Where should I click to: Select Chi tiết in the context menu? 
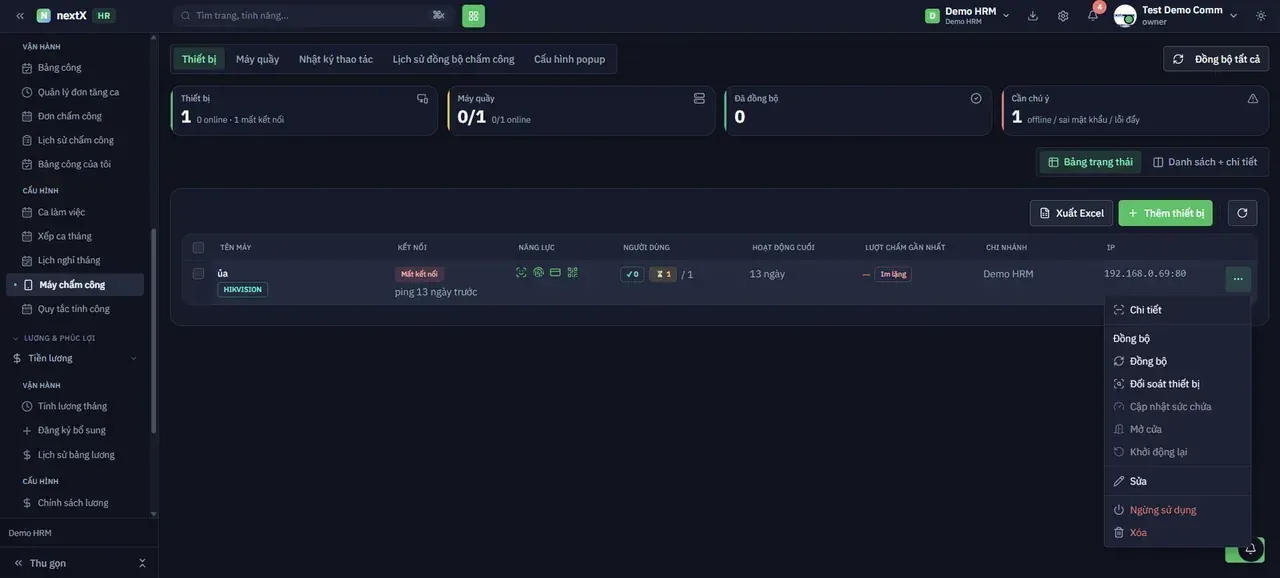click(x=1178, y=310)
